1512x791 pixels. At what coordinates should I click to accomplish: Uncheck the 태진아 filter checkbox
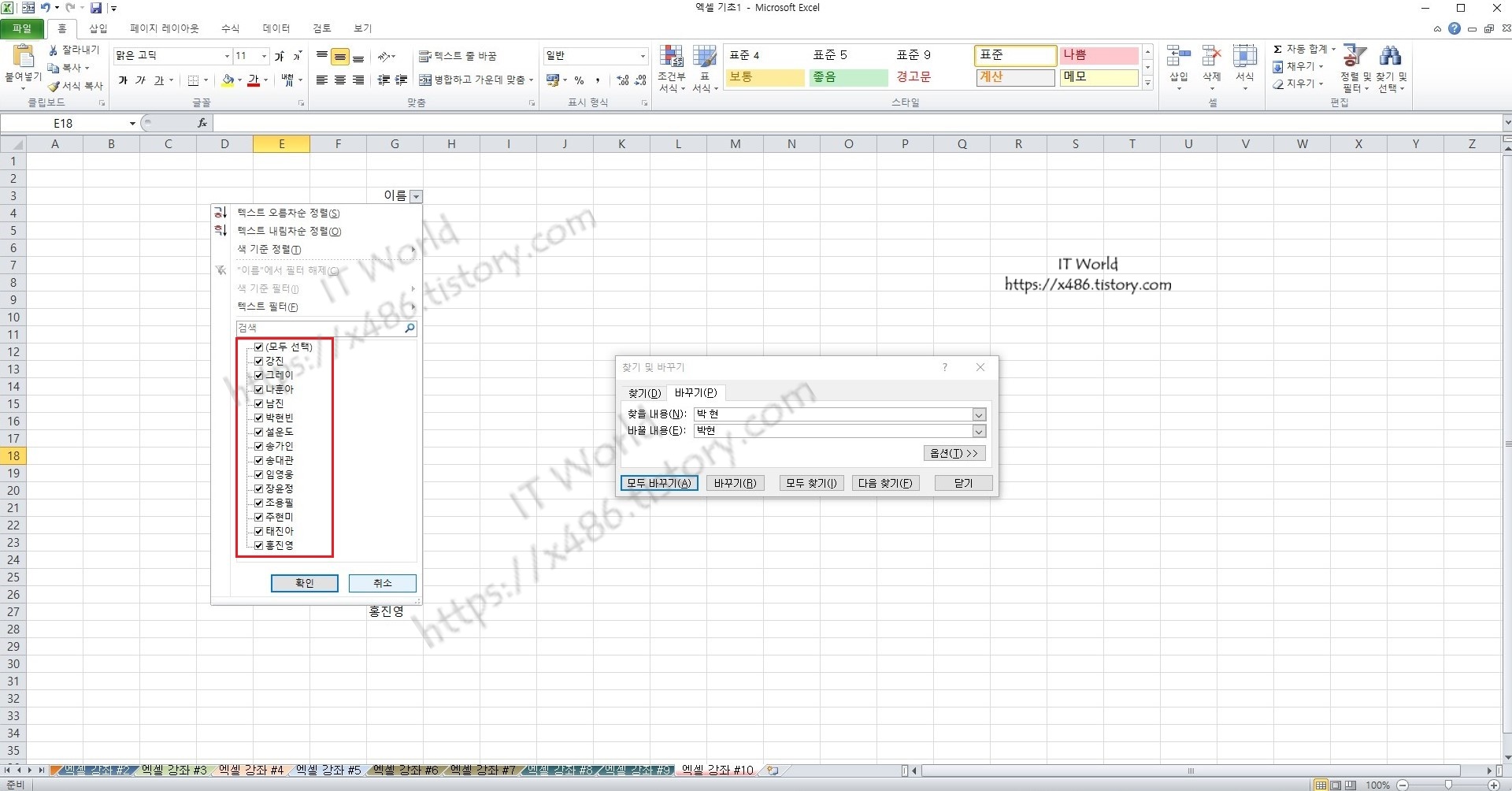pos(258,531)
